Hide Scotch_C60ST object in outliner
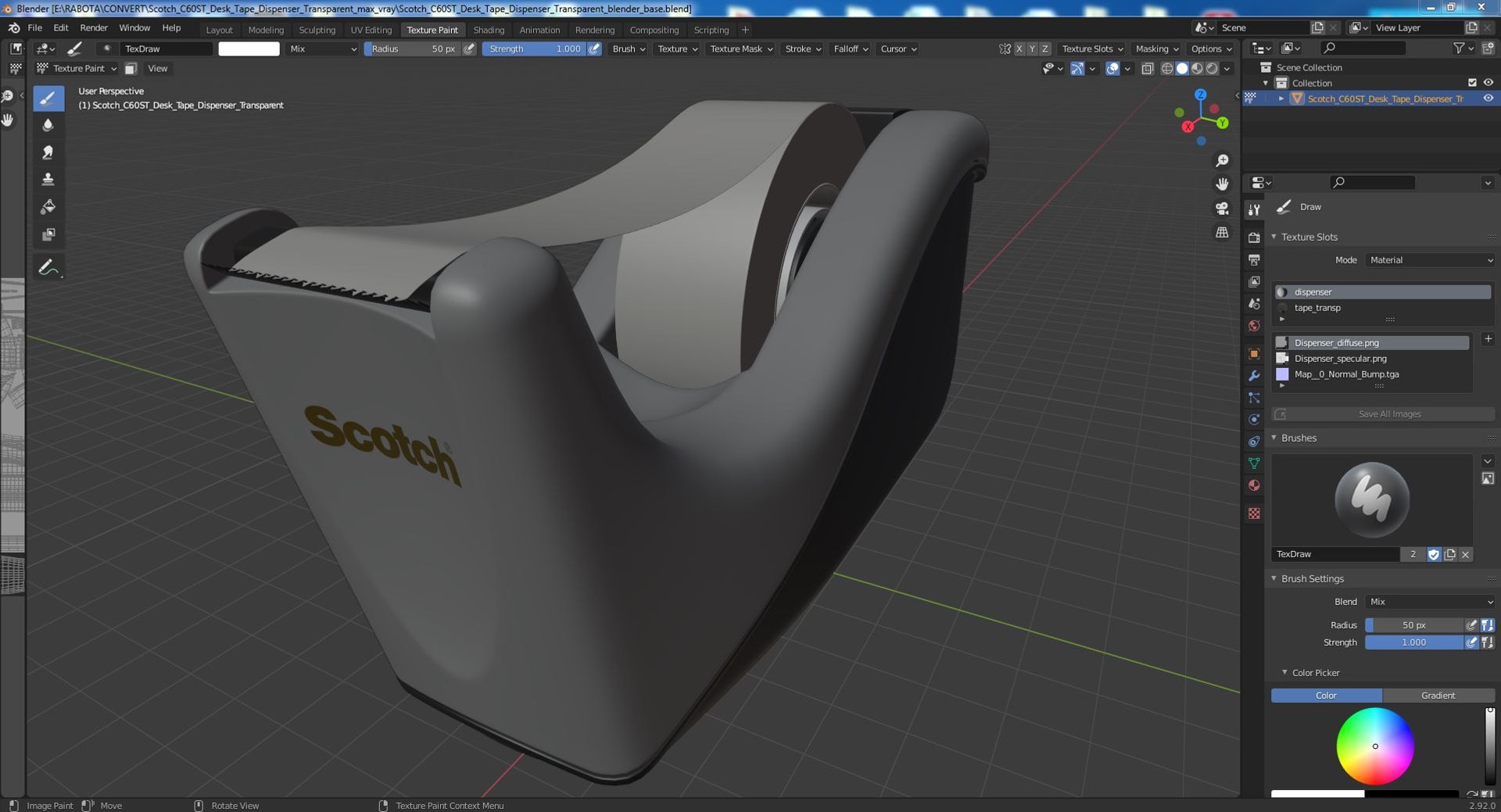The width and height of the screenshot is (1501, 812). (1488, 98)
